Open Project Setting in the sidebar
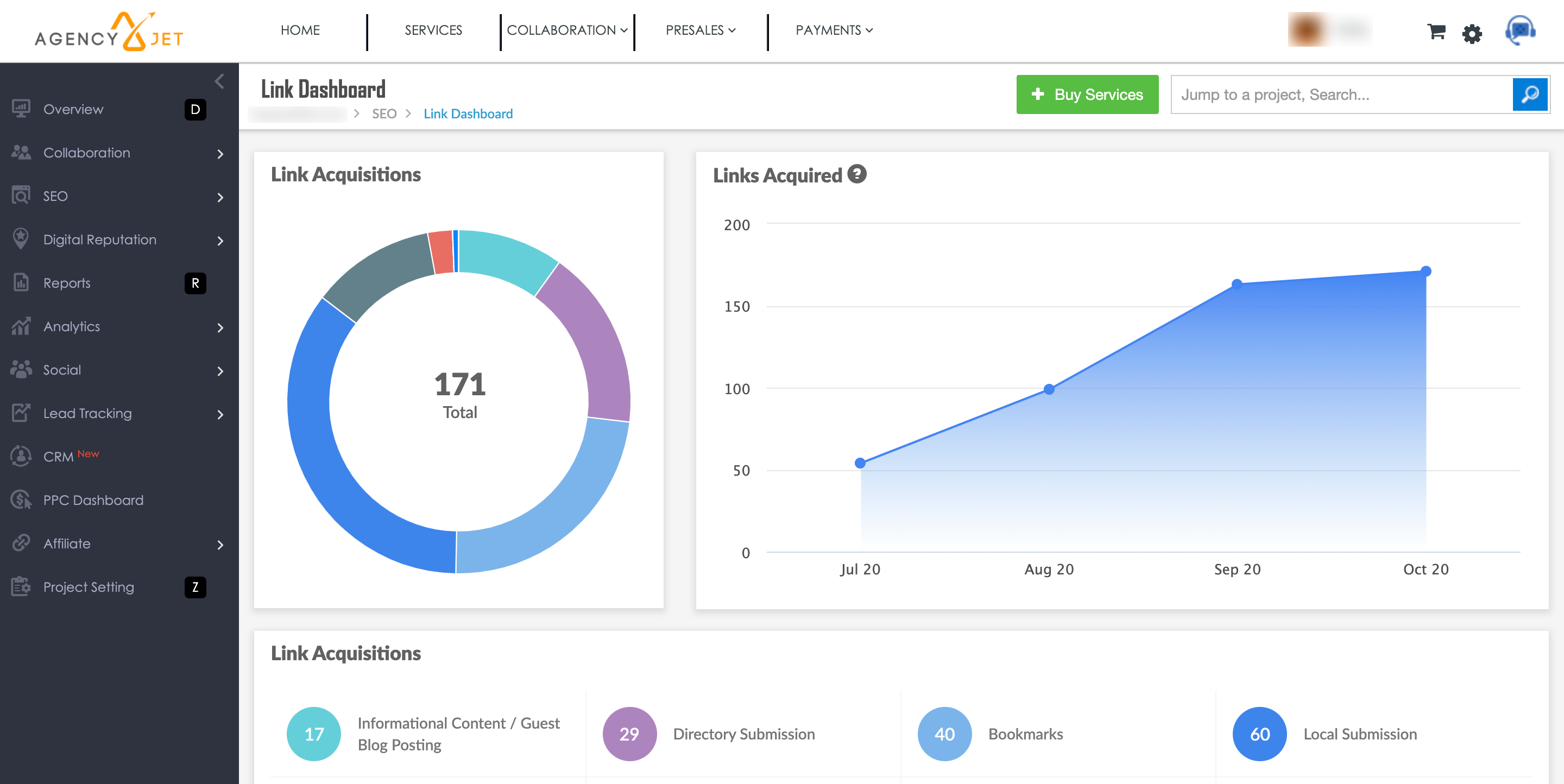The image size is (1564, 784). [x=88, y=587]
